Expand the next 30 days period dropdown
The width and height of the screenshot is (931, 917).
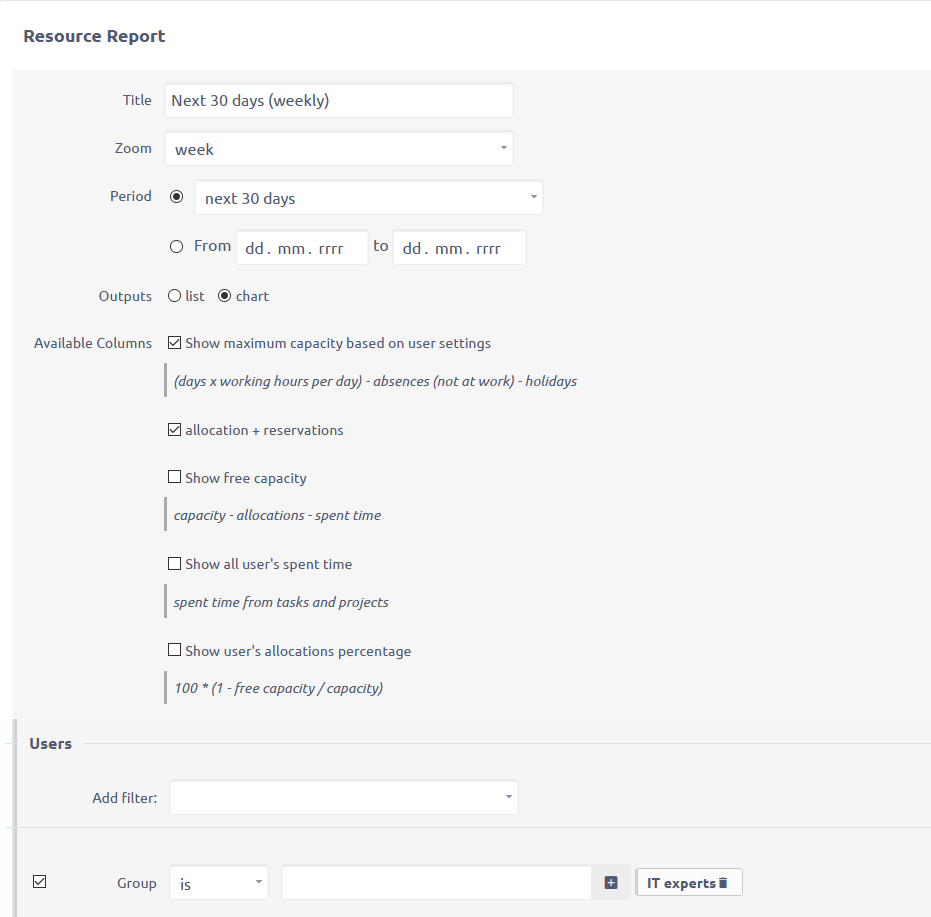(x=368, y=198)
